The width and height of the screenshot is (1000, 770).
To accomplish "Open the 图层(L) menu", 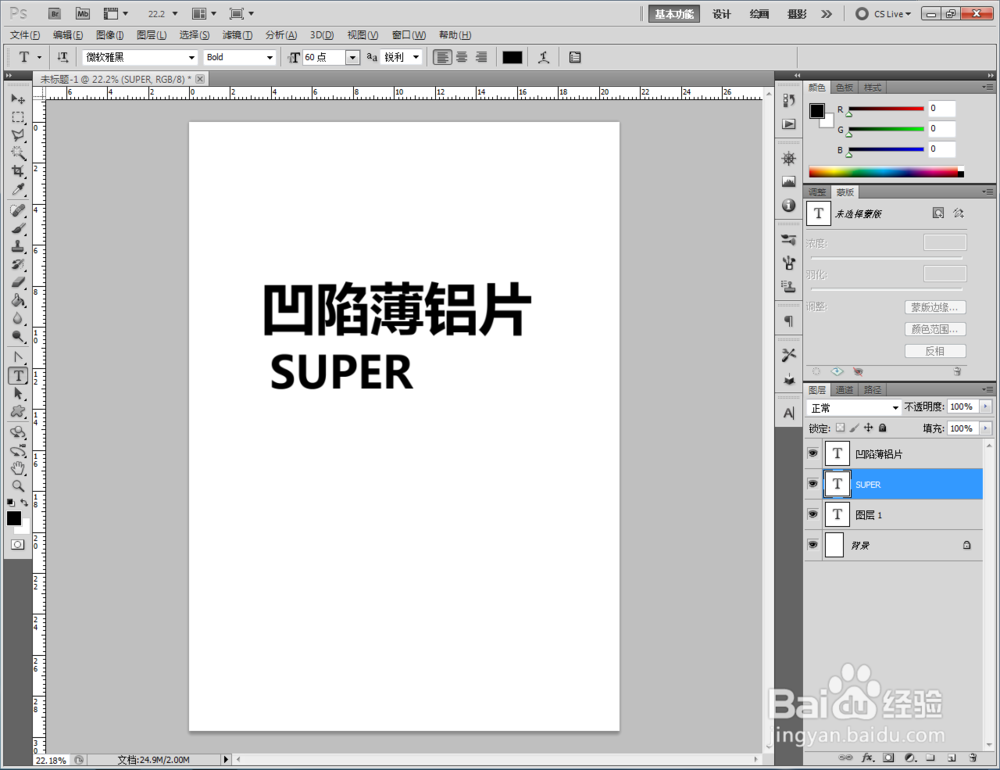I will pyautogui.click(x=152, y=35).
